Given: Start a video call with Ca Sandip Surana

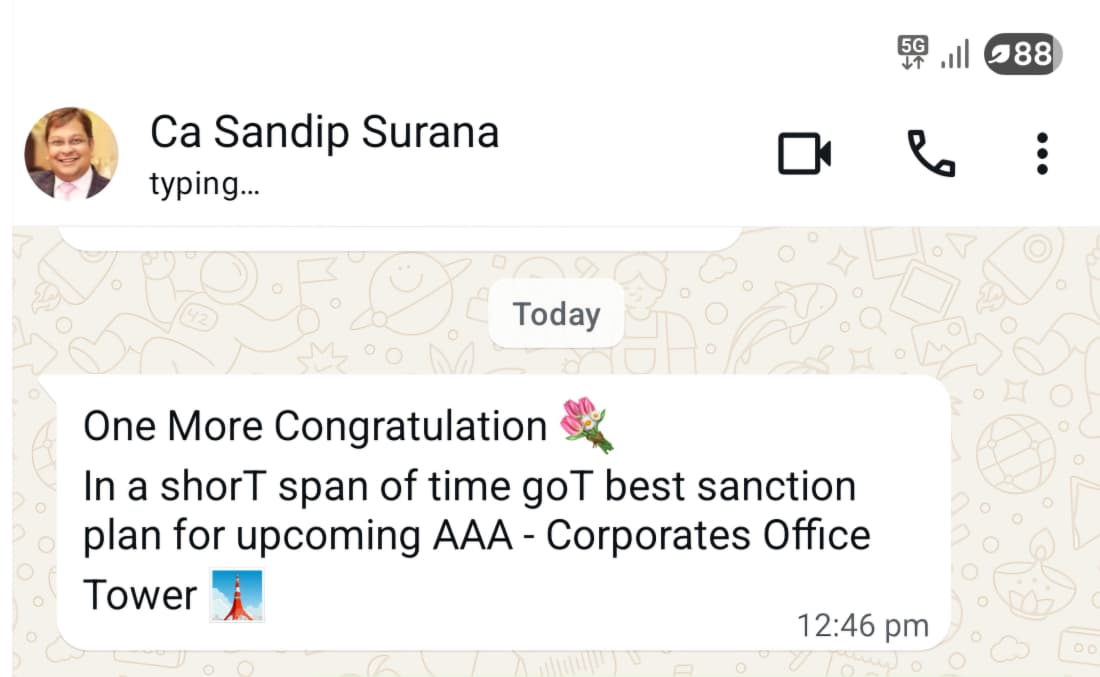Looking at the screenshot, I should click(804, 154).
